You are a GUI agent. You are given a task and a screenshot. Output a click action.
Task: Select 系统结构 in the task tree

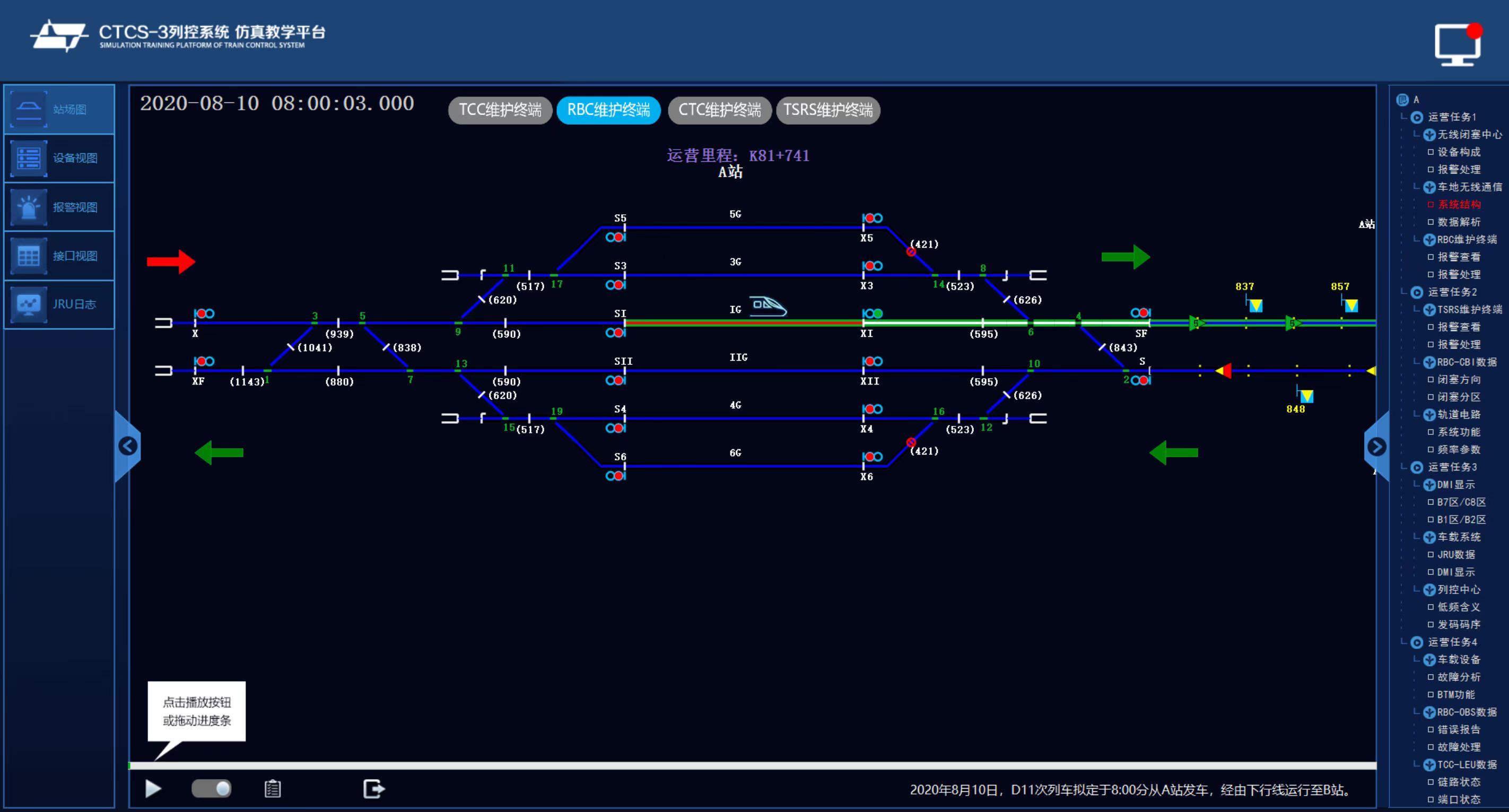tap(1459, 205)
